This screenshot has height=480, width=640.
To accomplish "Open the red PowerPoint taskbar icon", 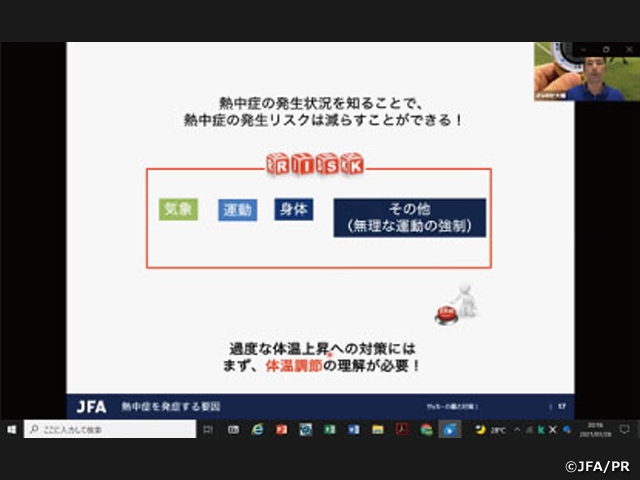I will pos(281,429).
